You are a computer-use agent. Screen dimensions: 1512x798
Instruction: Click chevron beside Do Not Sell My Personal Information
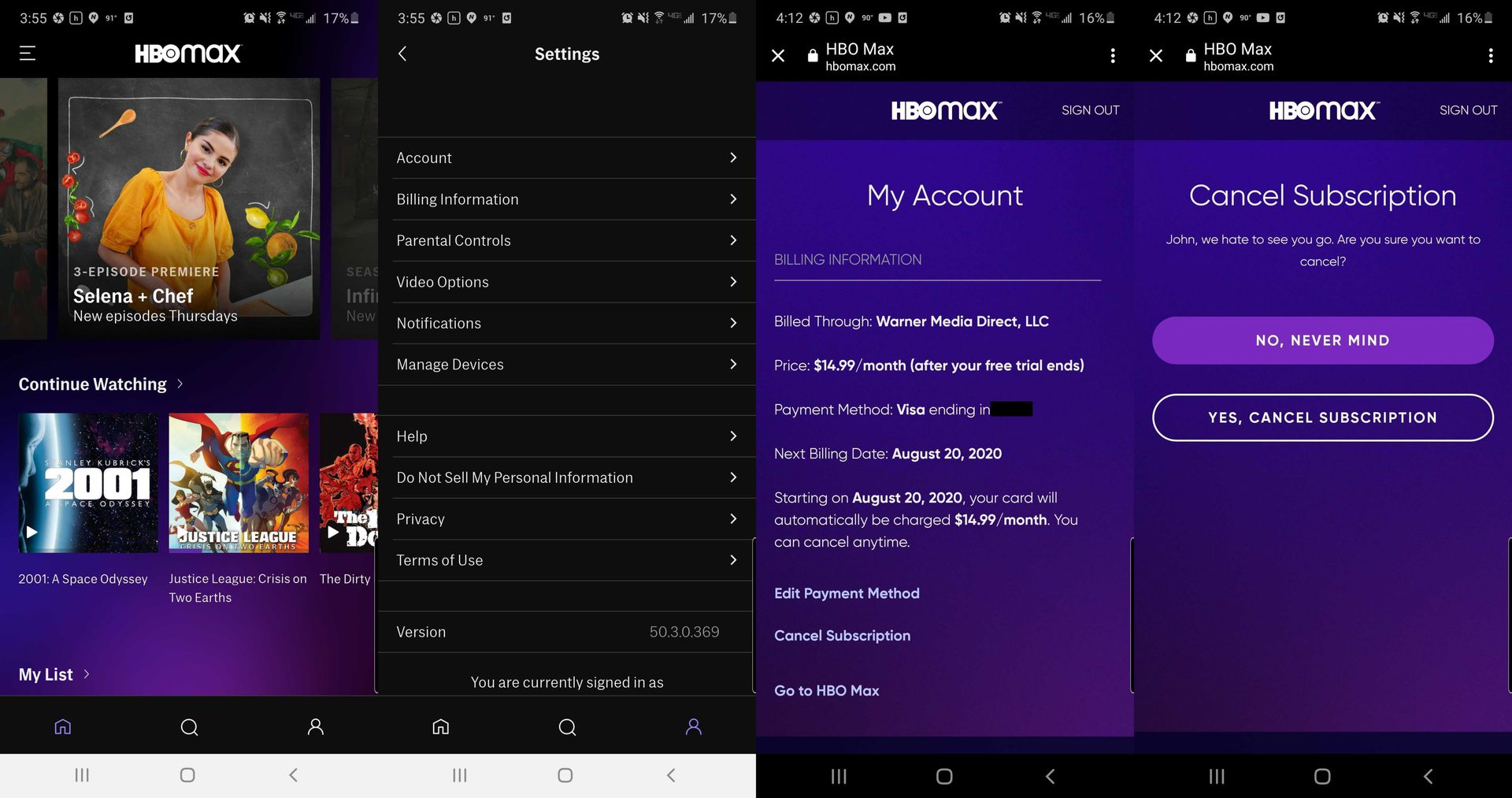coord(733,477)
